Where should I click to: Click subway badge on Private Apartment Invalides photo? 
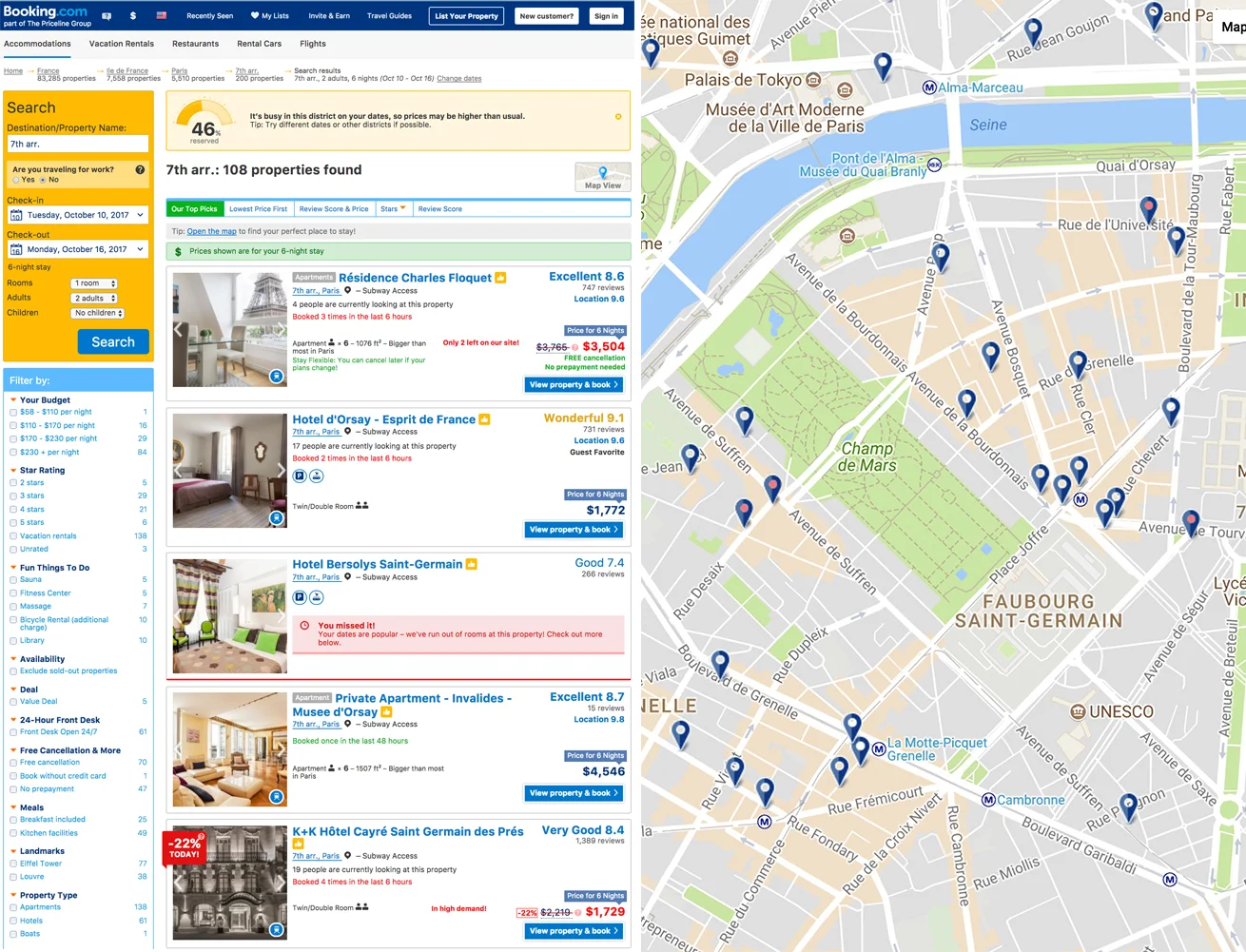tap(276, 797)
